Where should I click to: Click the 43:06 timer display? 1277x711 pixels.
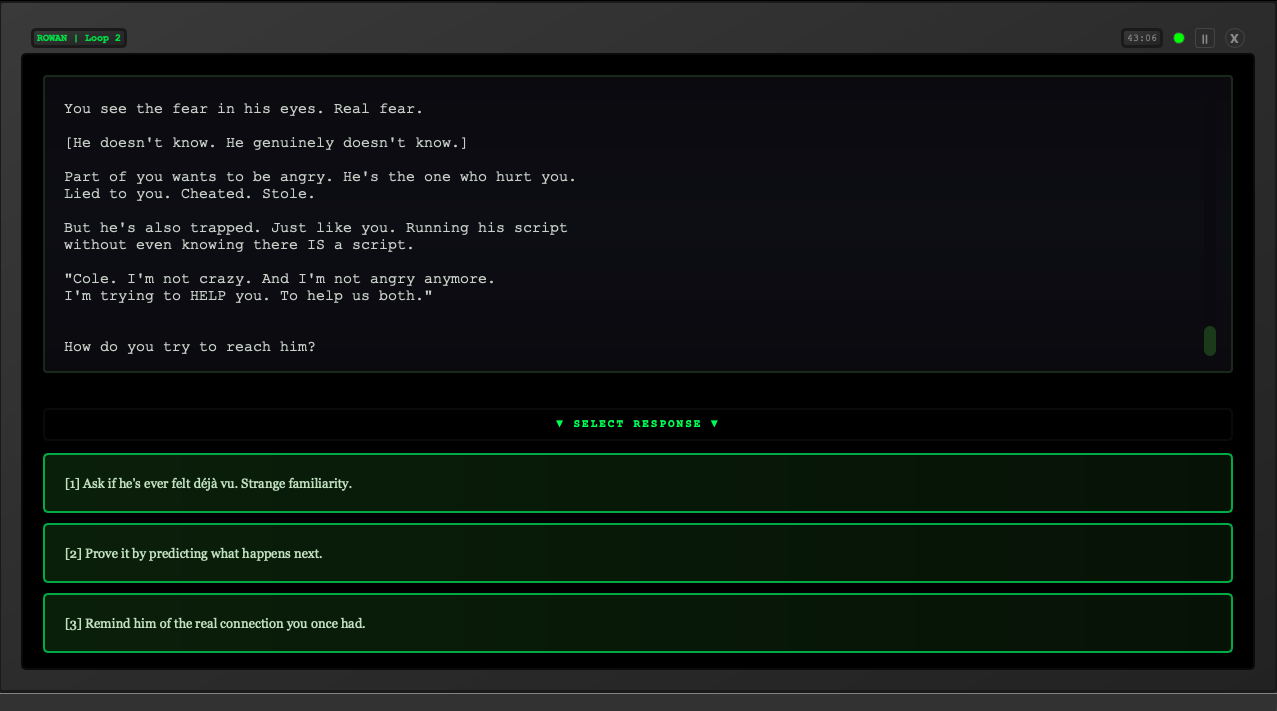pyautogui.click(x=1142, y=38)
